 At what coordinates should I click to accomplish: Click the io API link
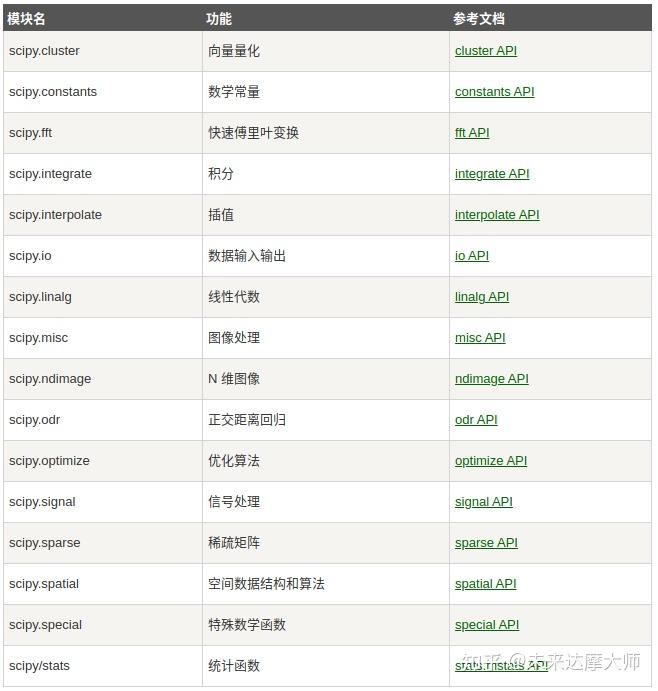tap(471, 256)
